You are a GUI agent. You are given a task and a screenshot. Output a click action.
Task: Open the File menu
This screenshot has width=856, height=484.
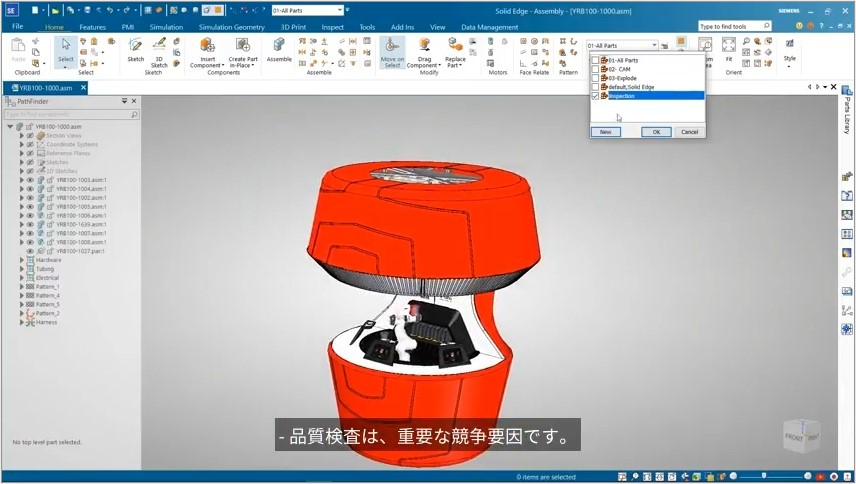17,27
